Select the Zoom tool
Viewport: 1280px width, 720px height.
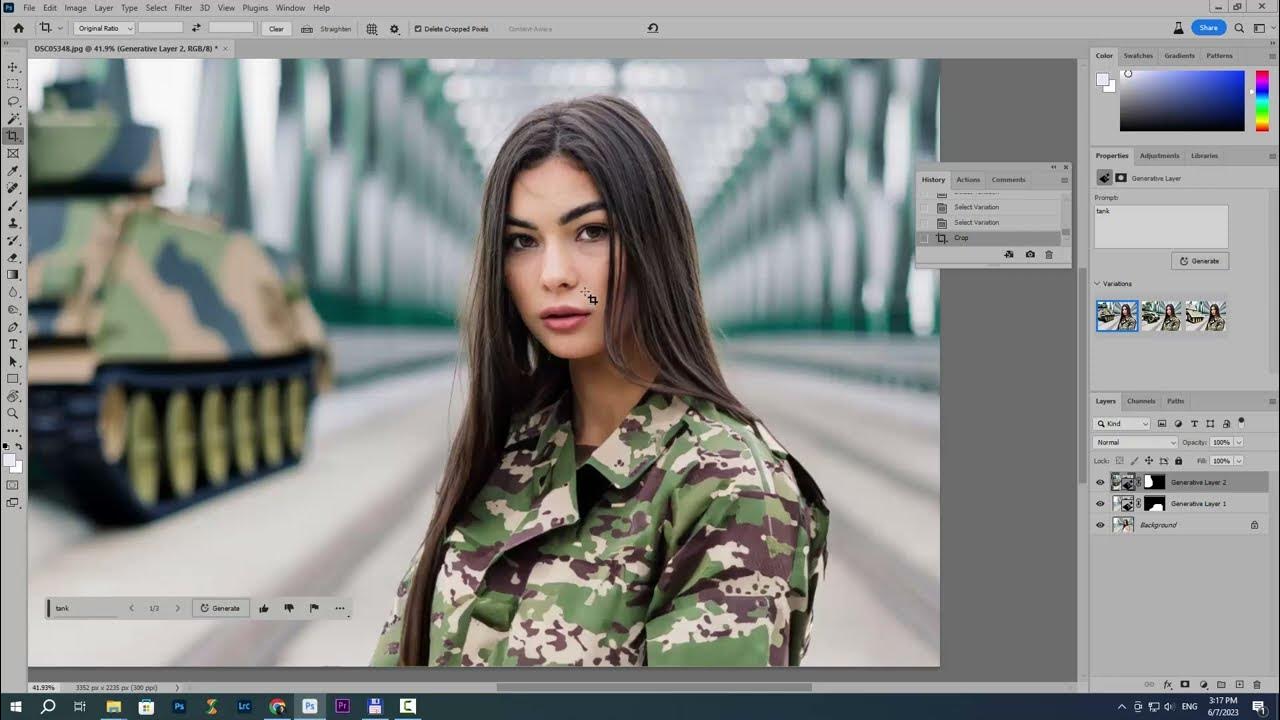[x=13, y=413]
